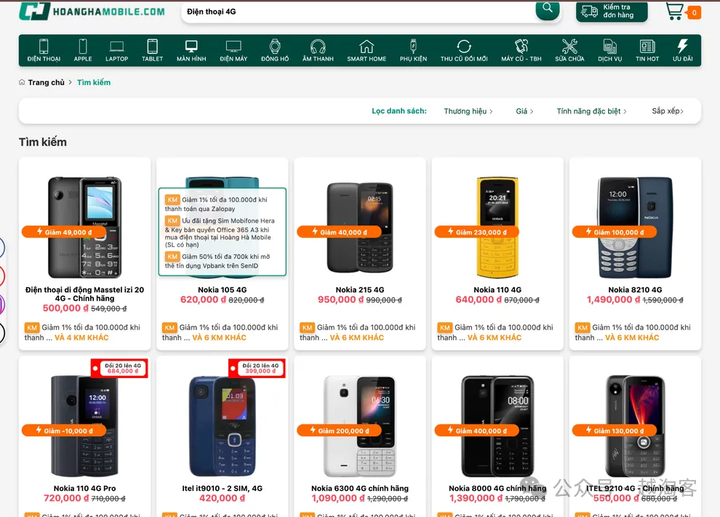Open the Tin hot news category
Image resolution: width=720 pixels, height=517 pixels.
point(647,50)
